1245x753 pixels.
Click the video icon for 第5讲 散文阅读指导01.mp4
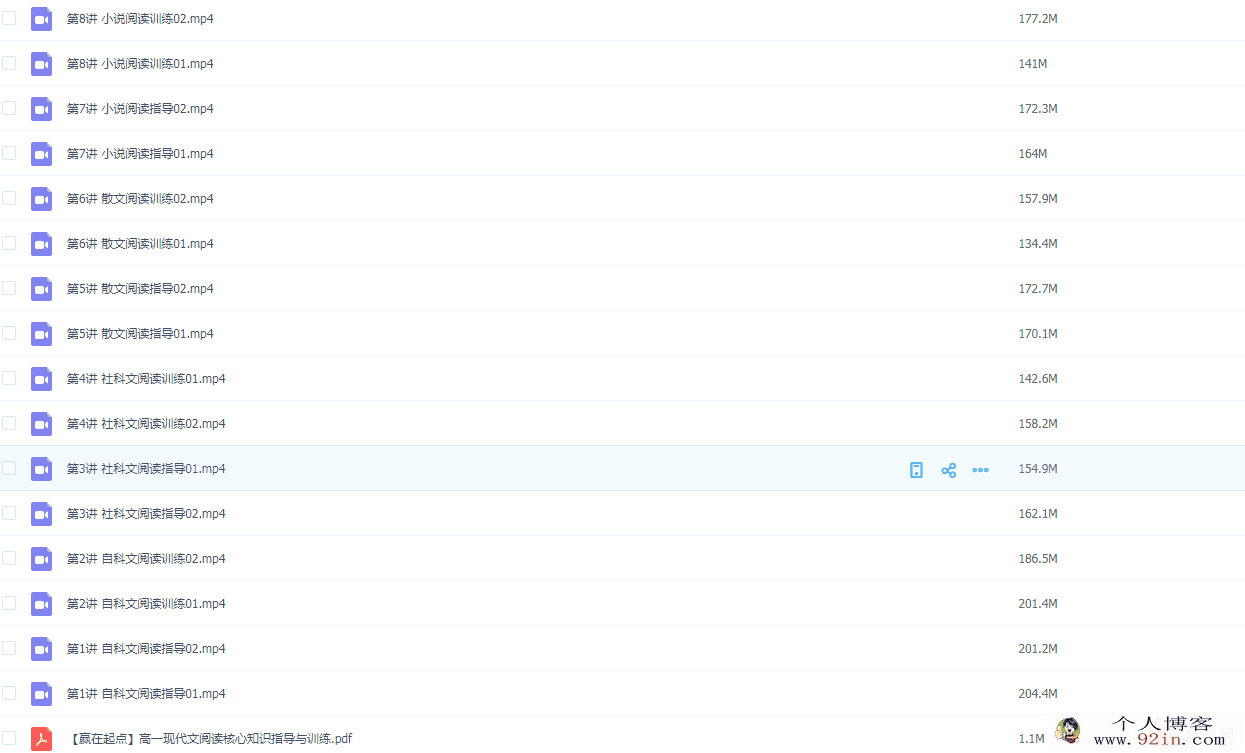(41, 334)
